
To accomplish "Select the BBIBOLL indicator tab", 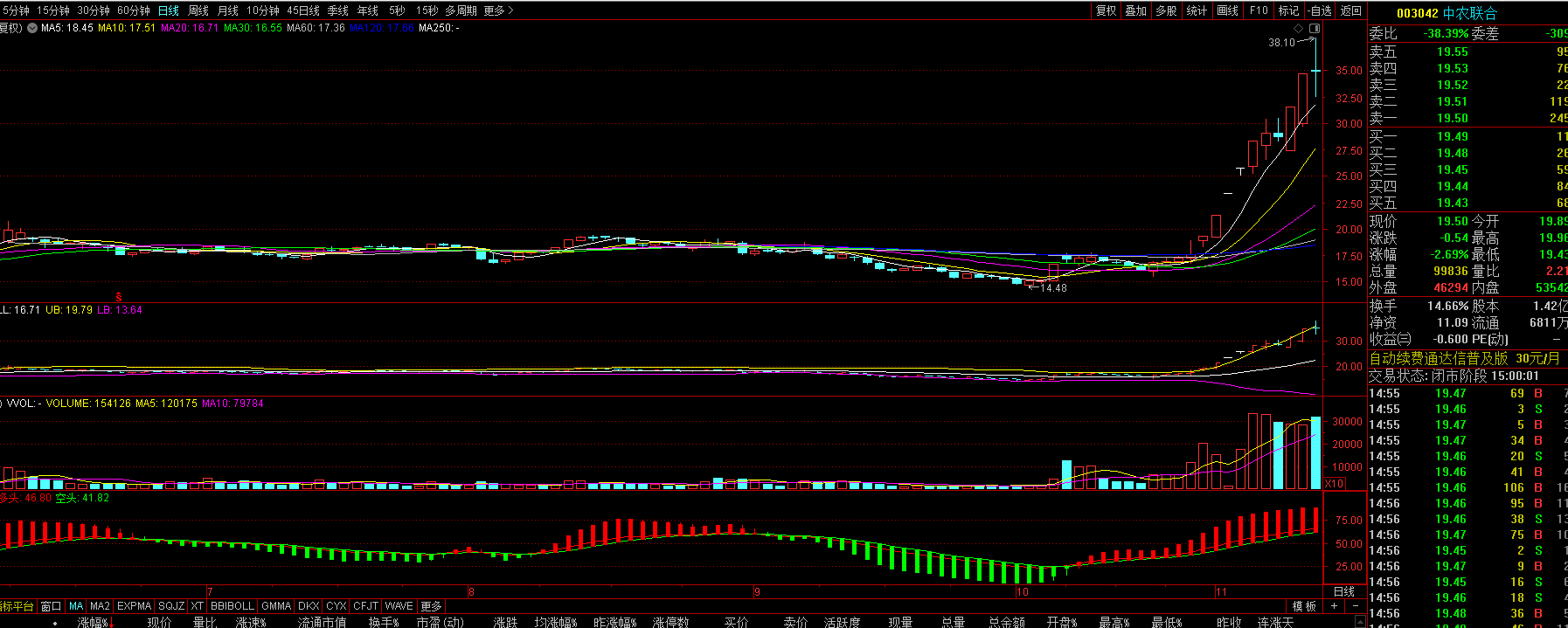I will coord(232,606).
